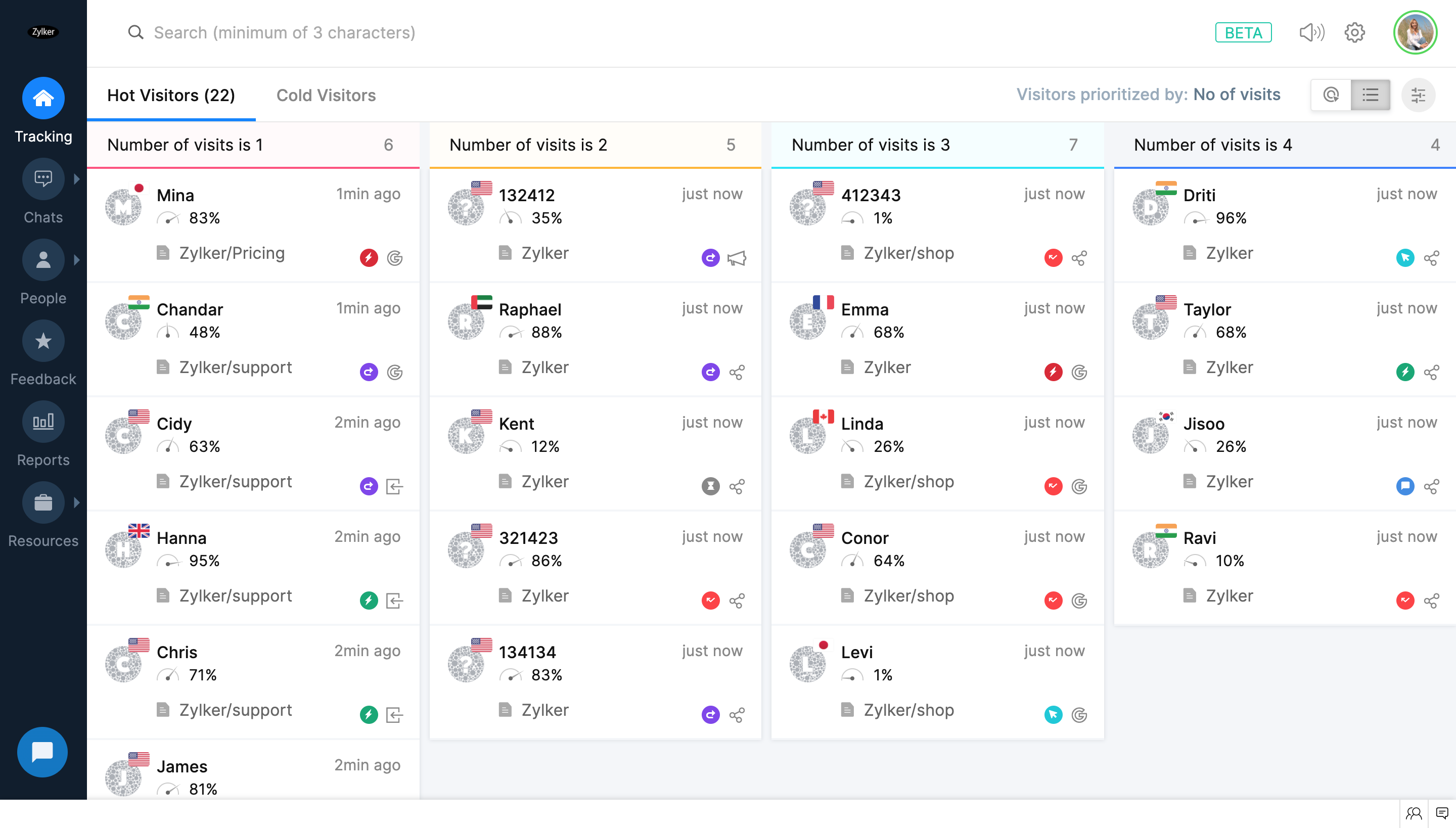
Task: Open the Reports chart icon
Action: [43, 422]
